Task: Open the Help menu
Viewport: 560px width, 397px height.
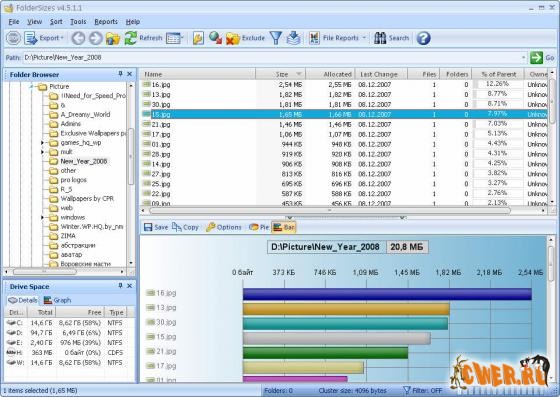Action: pyautogui.click(x=133, y=22)
